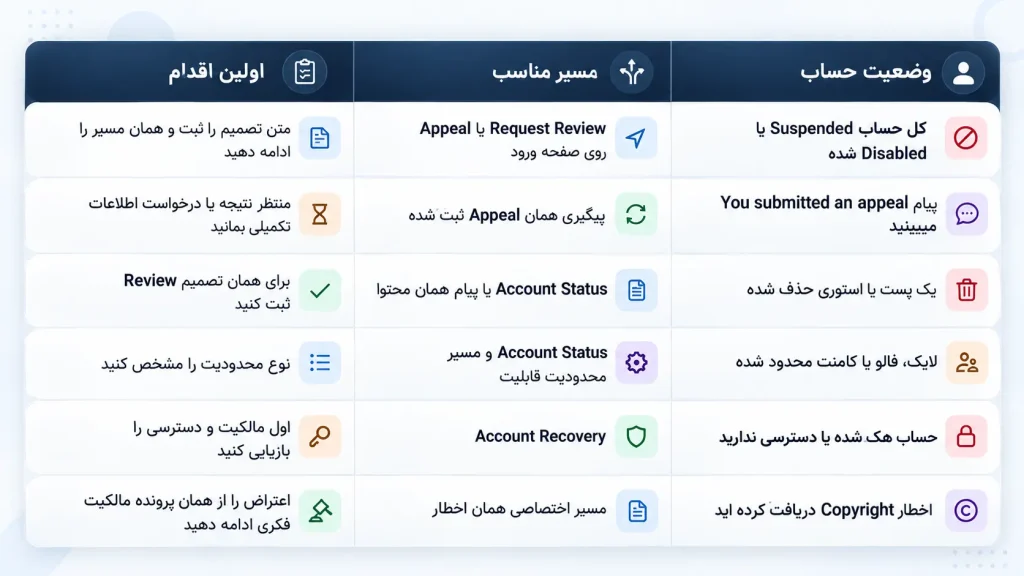Click the orange people icon for limited likes
The height and width of the screenshot is (576, 1024).
click(x=966, y=362)
